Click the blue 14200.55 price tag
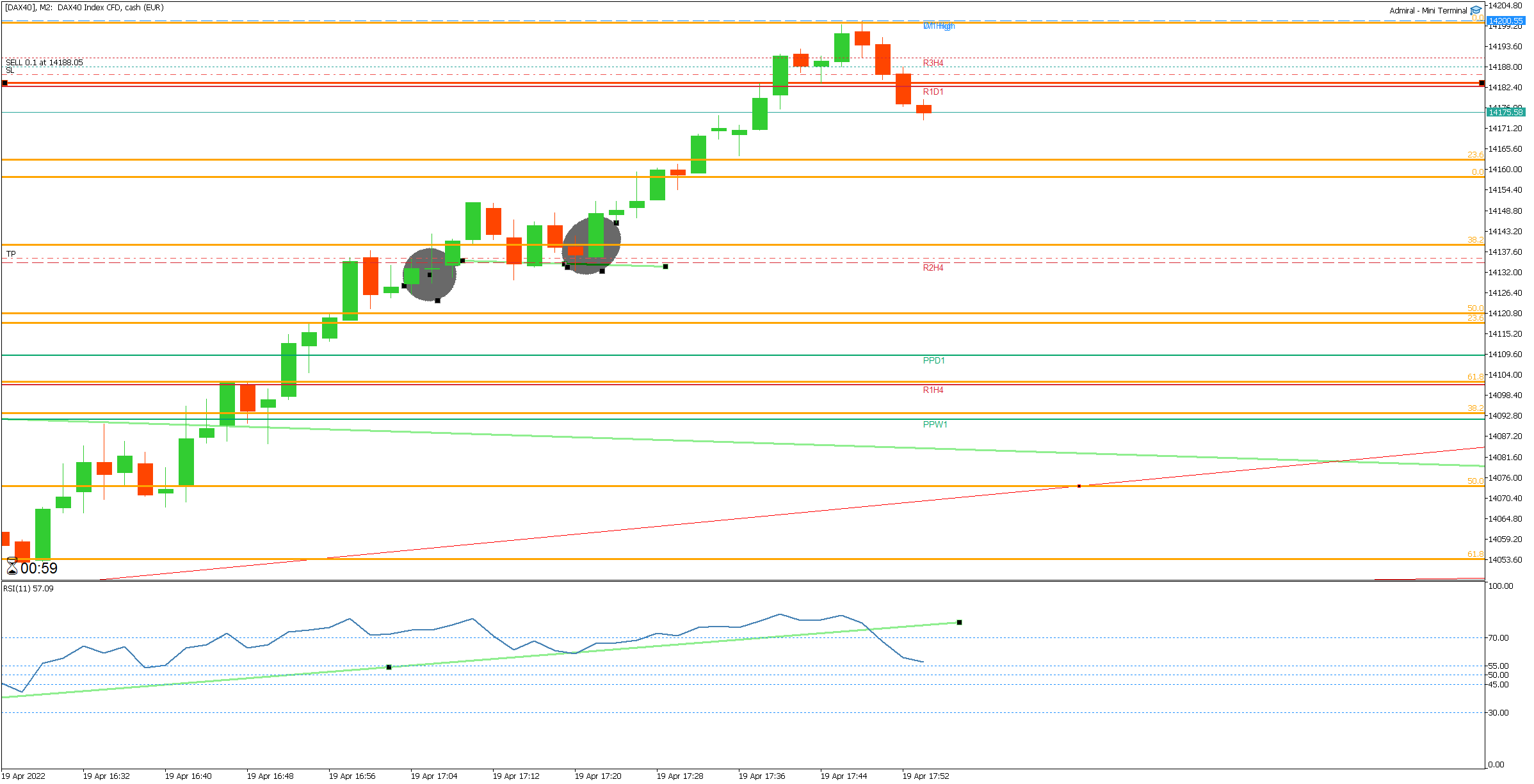 coord(1505,21)
